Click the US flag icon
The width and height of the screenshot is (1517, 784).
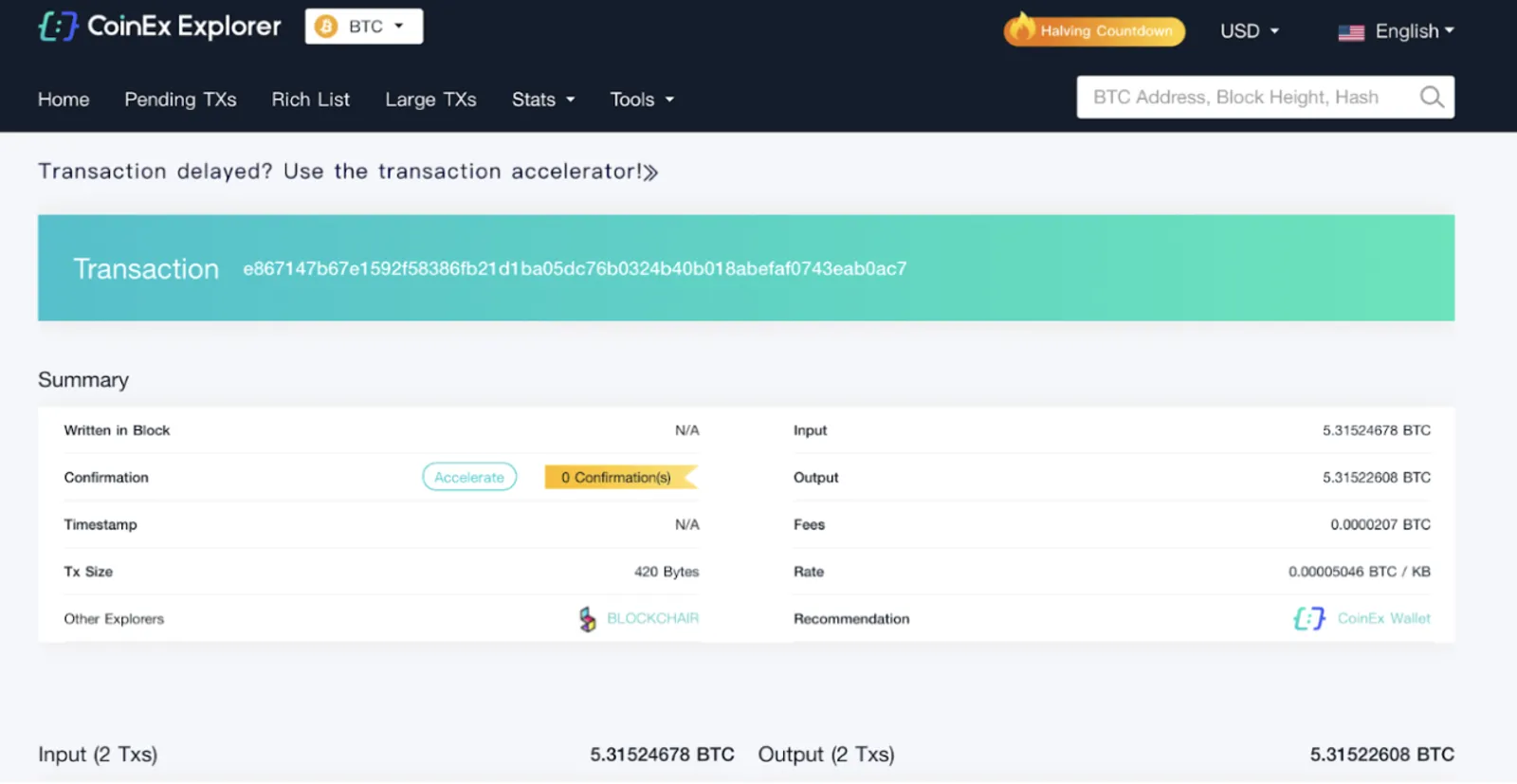click(1351, 32)
